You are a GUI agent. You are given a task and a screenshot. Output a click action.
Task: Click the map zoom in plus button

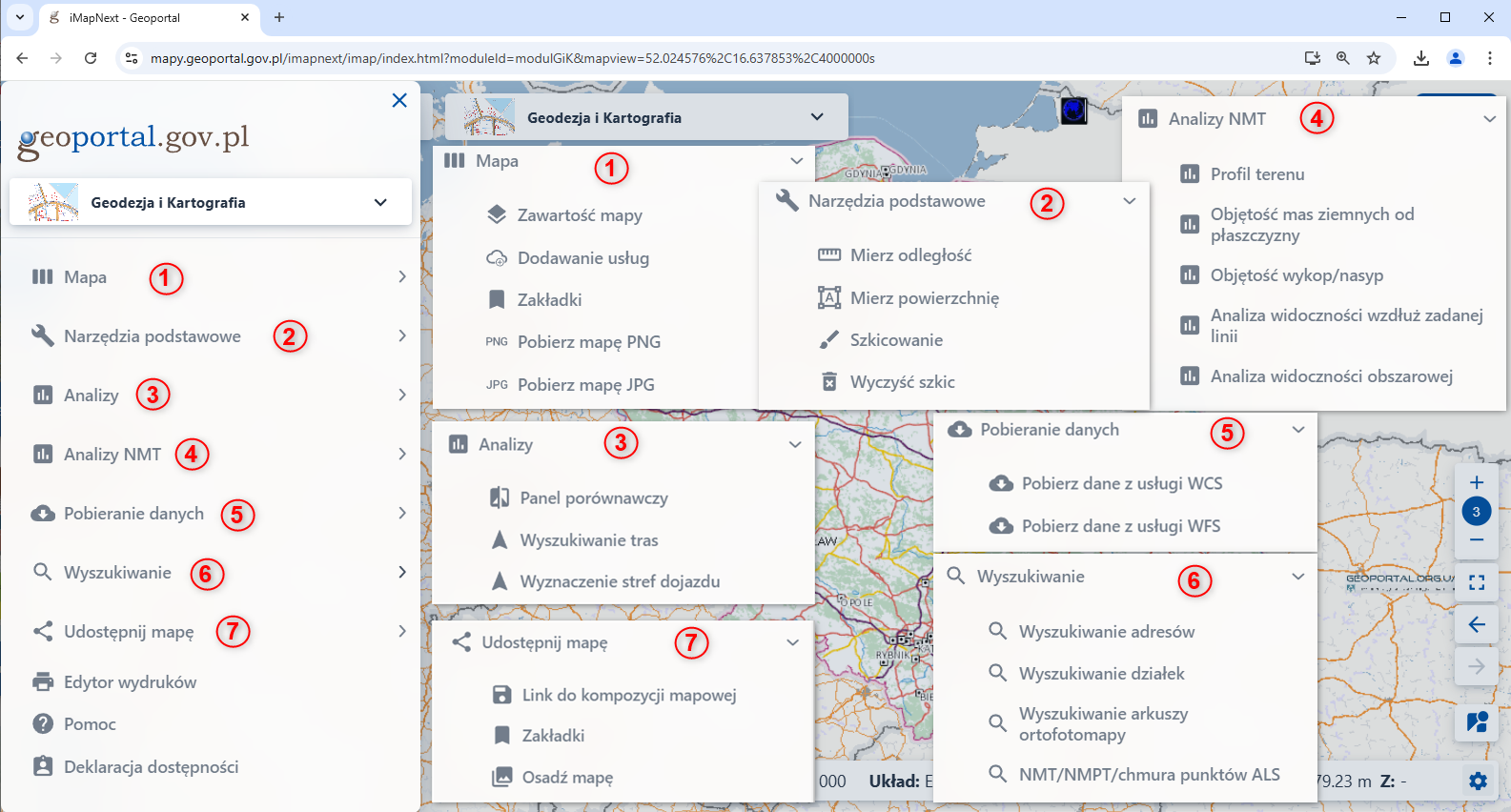[1476, 482]
